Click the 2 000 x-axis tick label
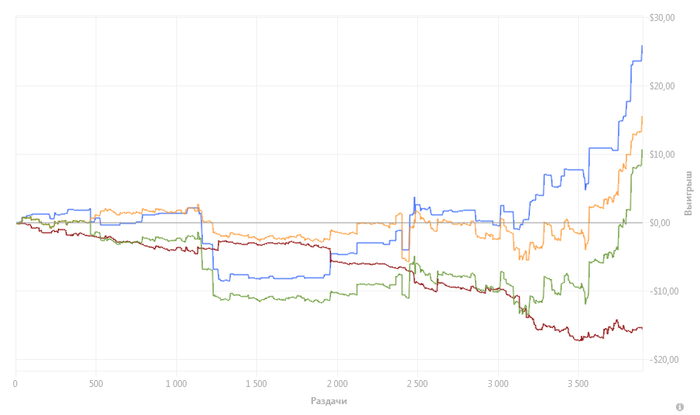Image resolution: width=700 pixels, height=415 pixels. (337, 384)
